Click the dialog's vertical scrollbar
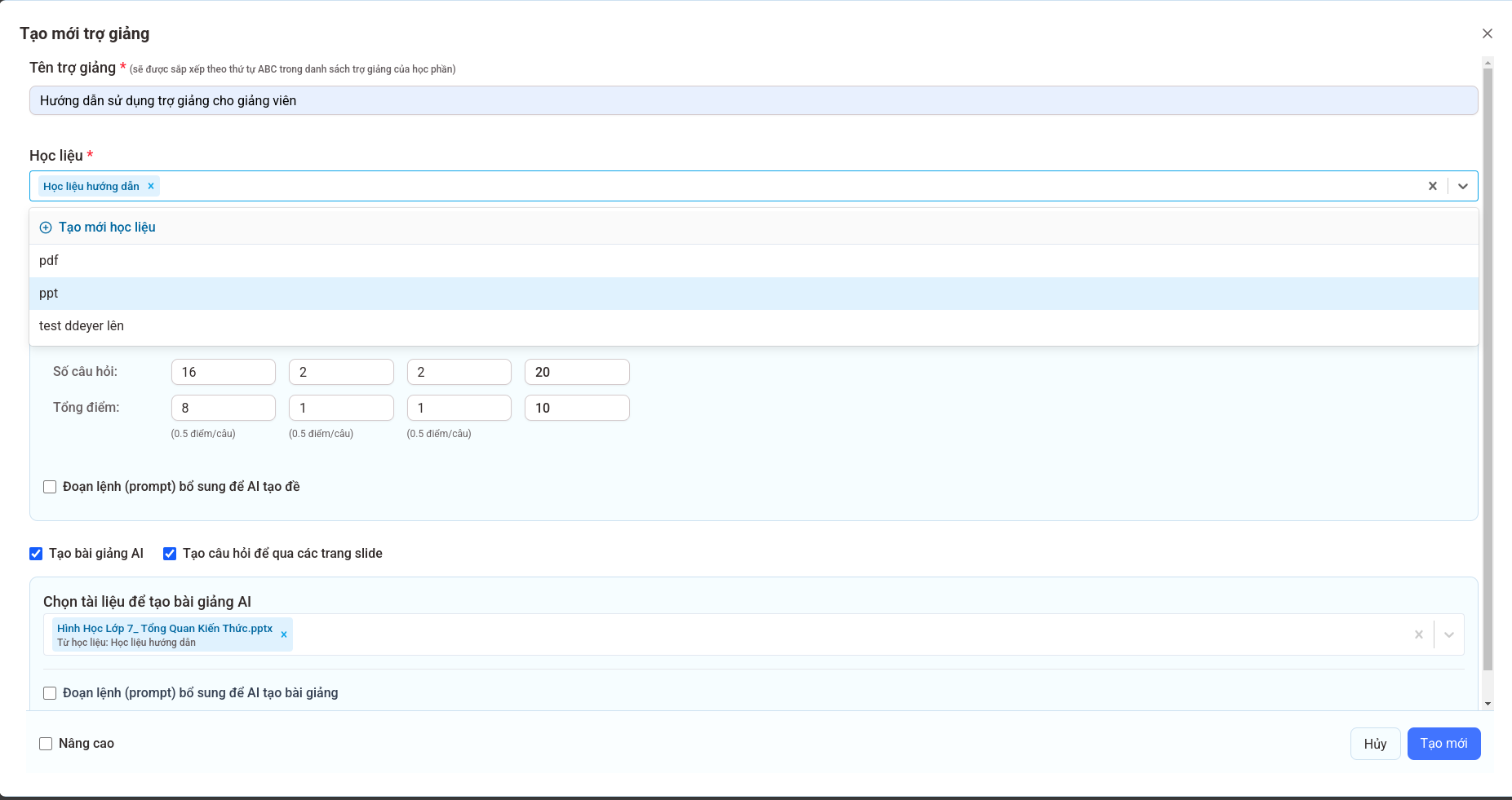 1488,367
